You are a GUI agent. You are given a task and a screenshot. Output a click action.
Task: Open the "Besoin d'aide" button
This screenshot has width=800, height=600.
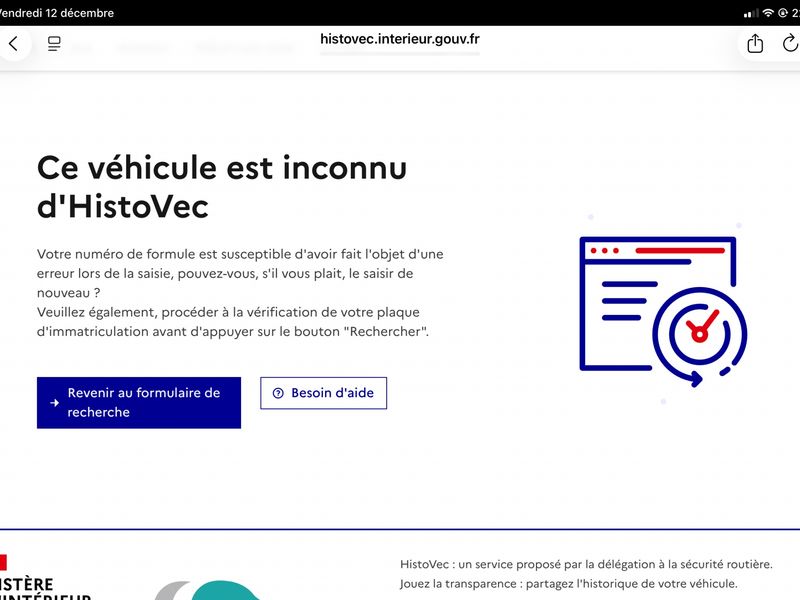tap(323, 393)
